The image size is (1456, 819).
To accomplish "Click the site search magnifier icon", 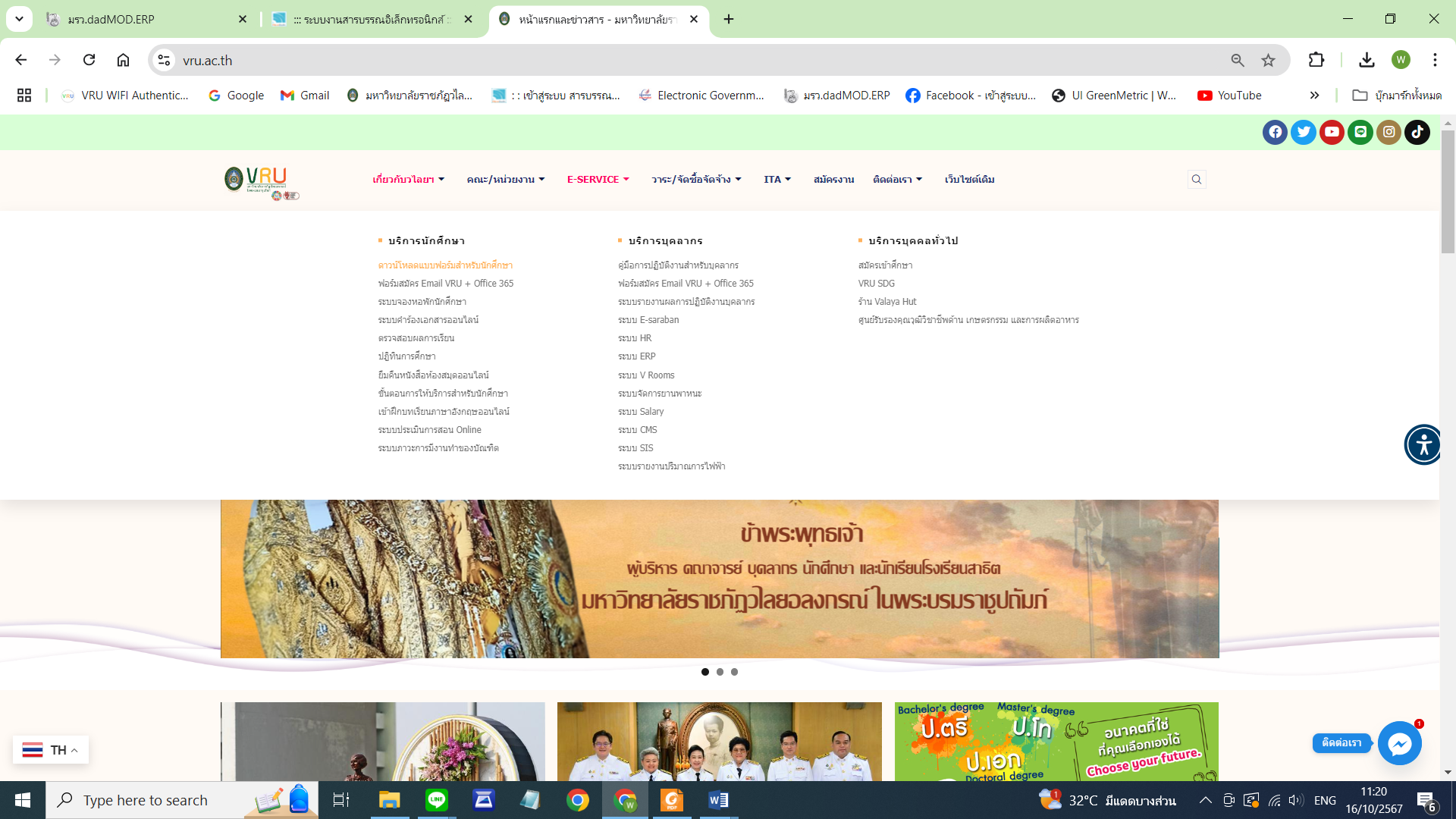I will point(1197,180).
